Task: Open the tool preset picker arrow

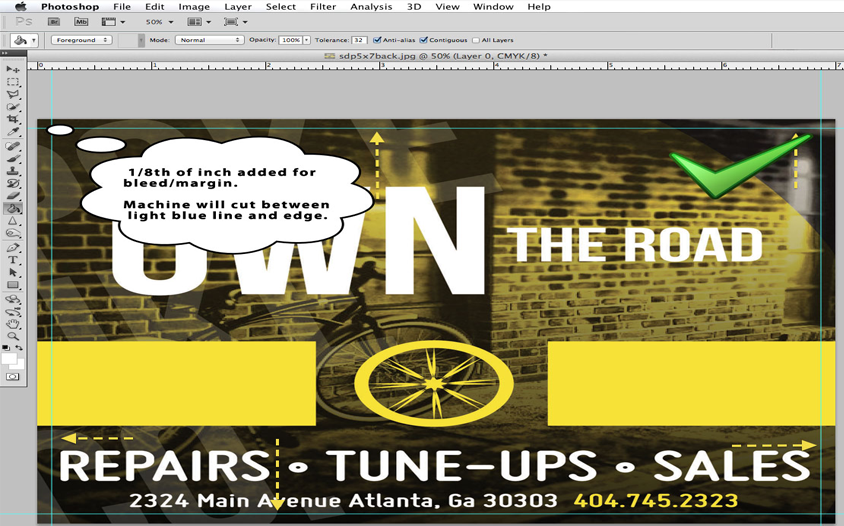Action: click(x=34, y=40)
